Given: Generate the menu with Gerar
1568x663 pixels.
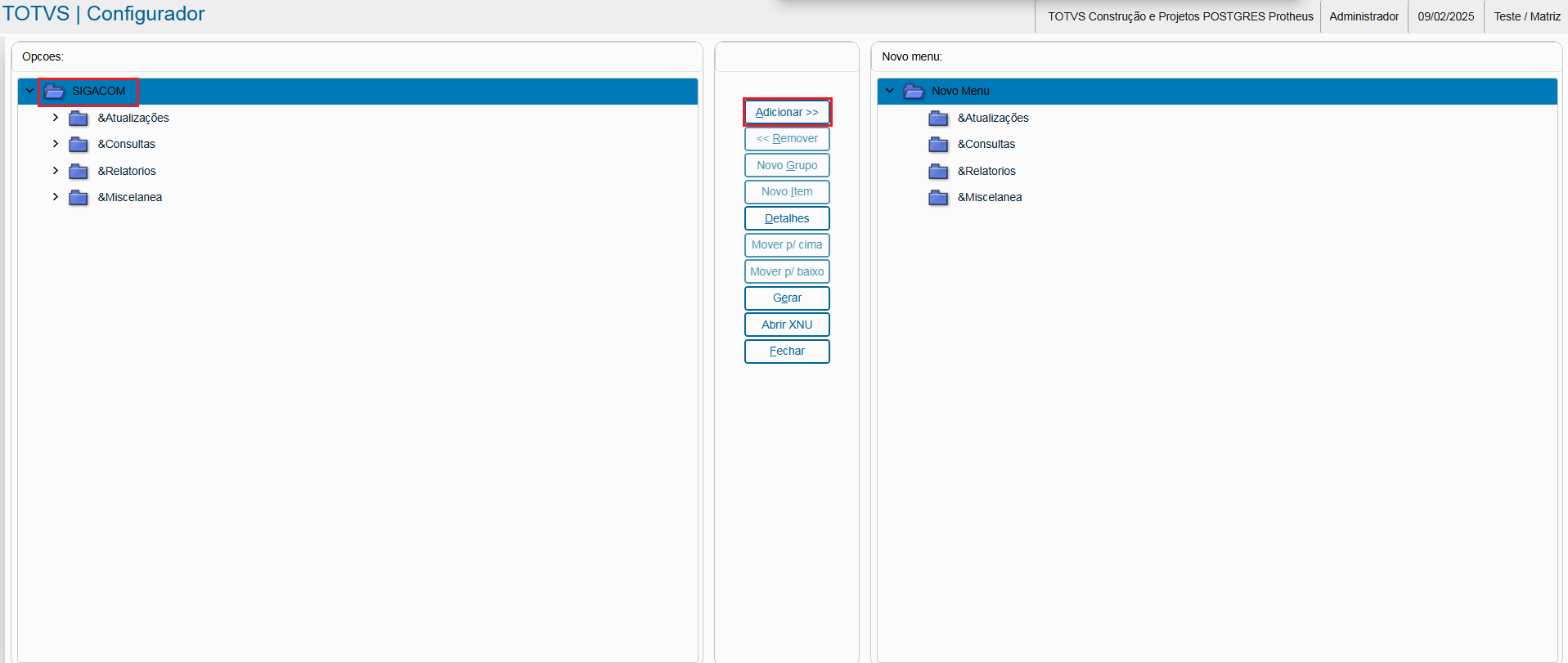Looking at the screenshot, I should coord(787,298).
